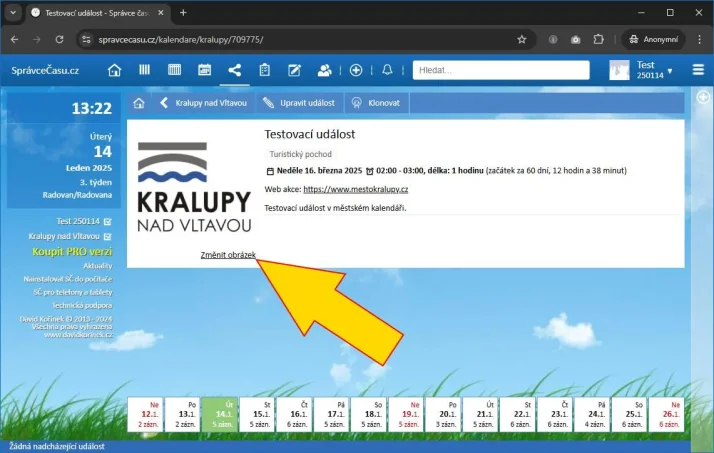This screenshot has height=453, width=714.
Task: Open the hamburger menu at top right
Action: click(x=698, y=70)
